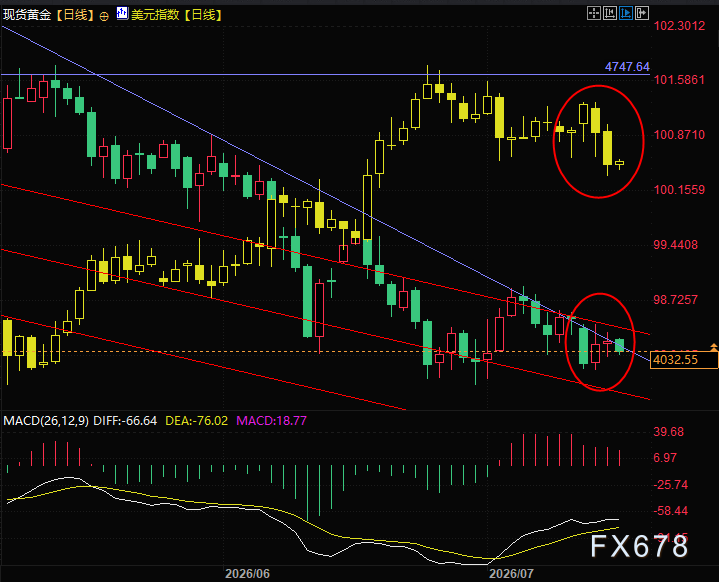The height and width of the screenshot is (582, 719).
Task: Click the DIFF:-66.64 readout
Action: tap(125, 421)
